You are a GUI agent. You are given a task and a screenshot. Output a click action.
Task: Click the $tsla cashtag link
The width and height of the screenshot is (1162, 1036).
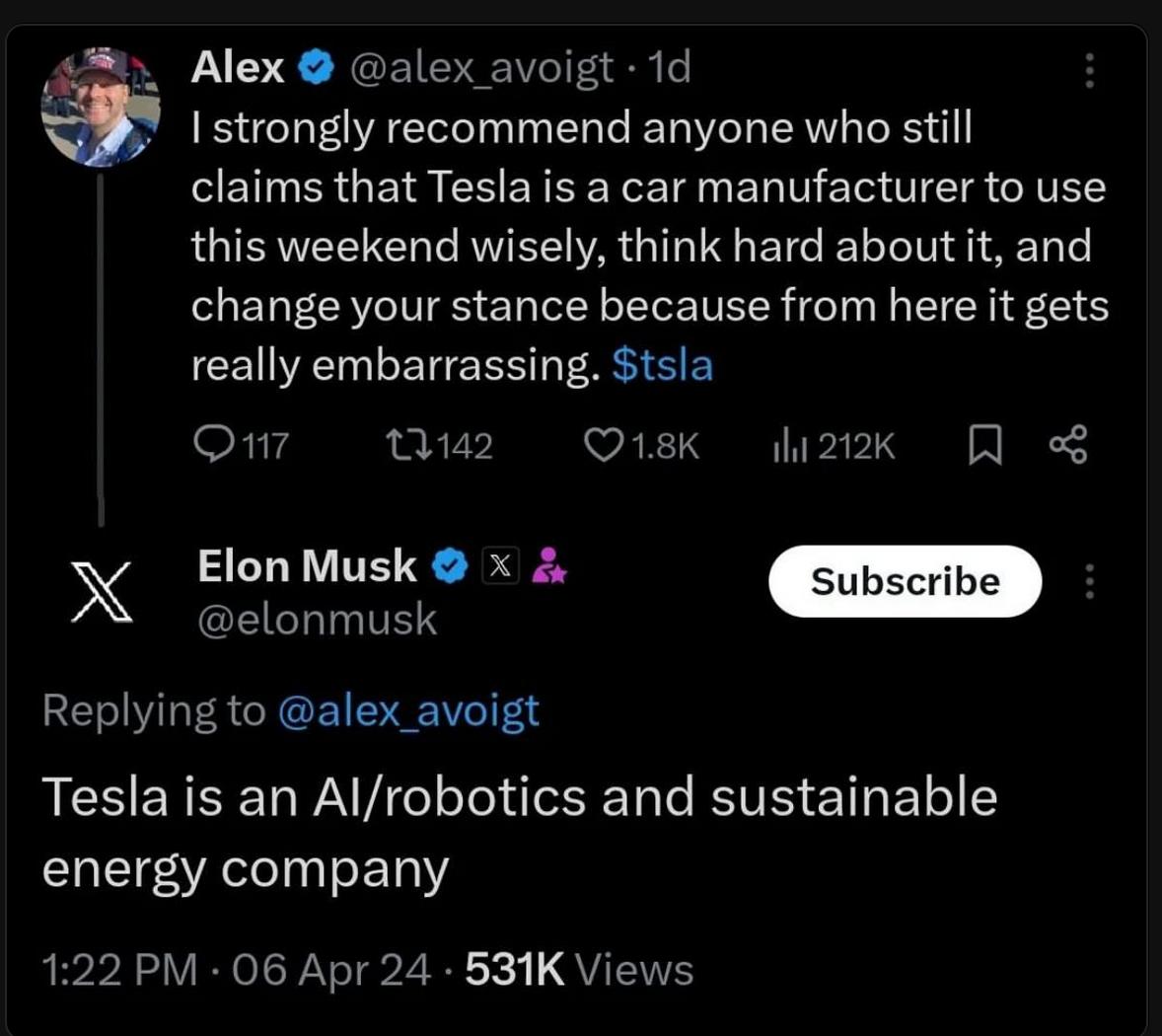click(x=662, y=365)
